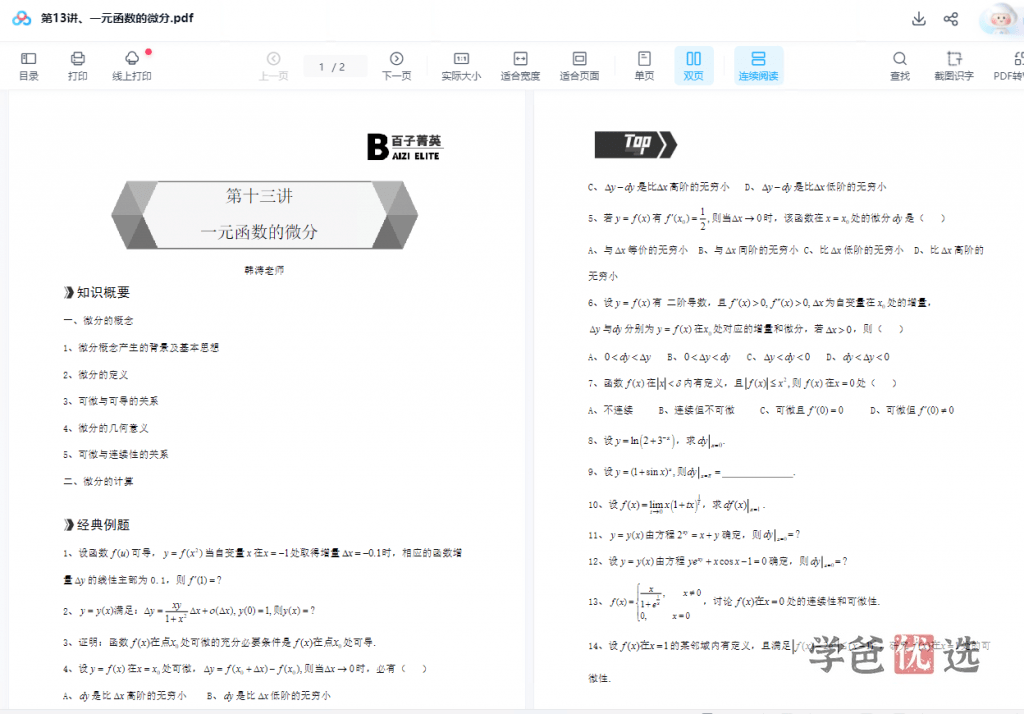The width and height of the screenshot is (1024, 714).
Task: Click the Top banner on right page
Action: 635,144
